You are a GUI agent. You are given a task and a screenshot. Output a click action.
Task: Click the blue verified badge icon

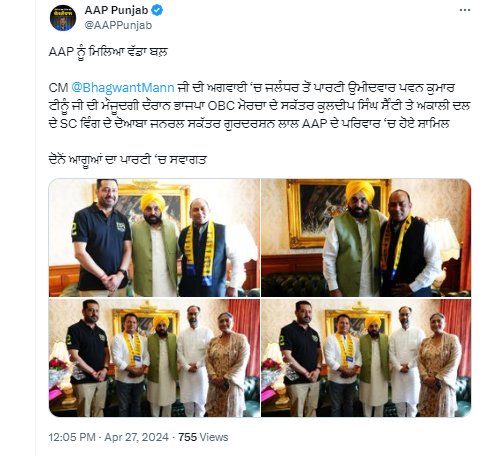(x=157, y=10)
